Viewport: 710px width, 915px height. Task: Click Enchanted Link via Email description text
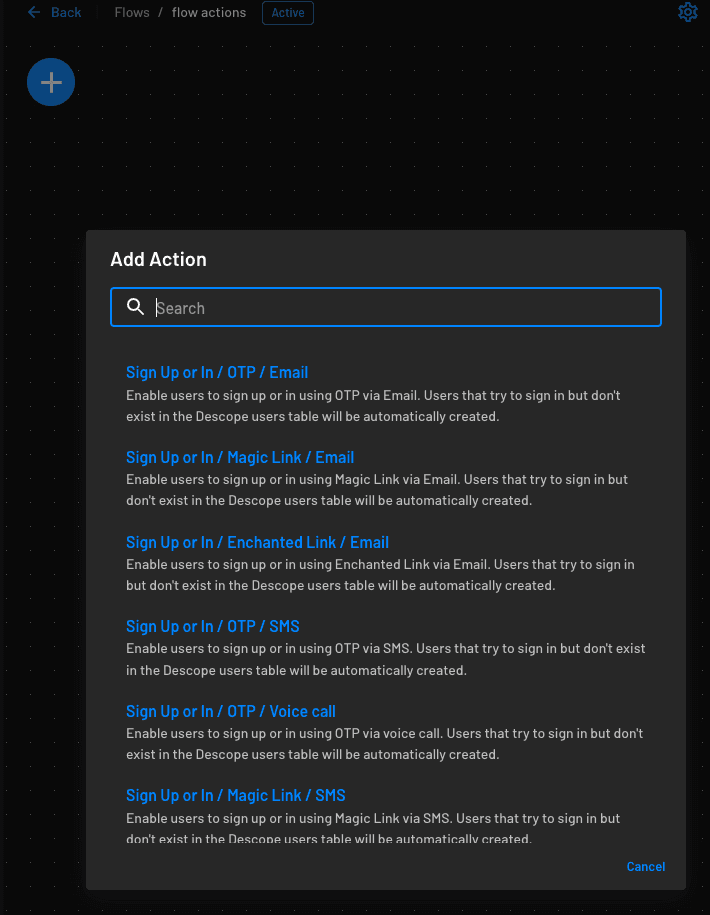380,575
